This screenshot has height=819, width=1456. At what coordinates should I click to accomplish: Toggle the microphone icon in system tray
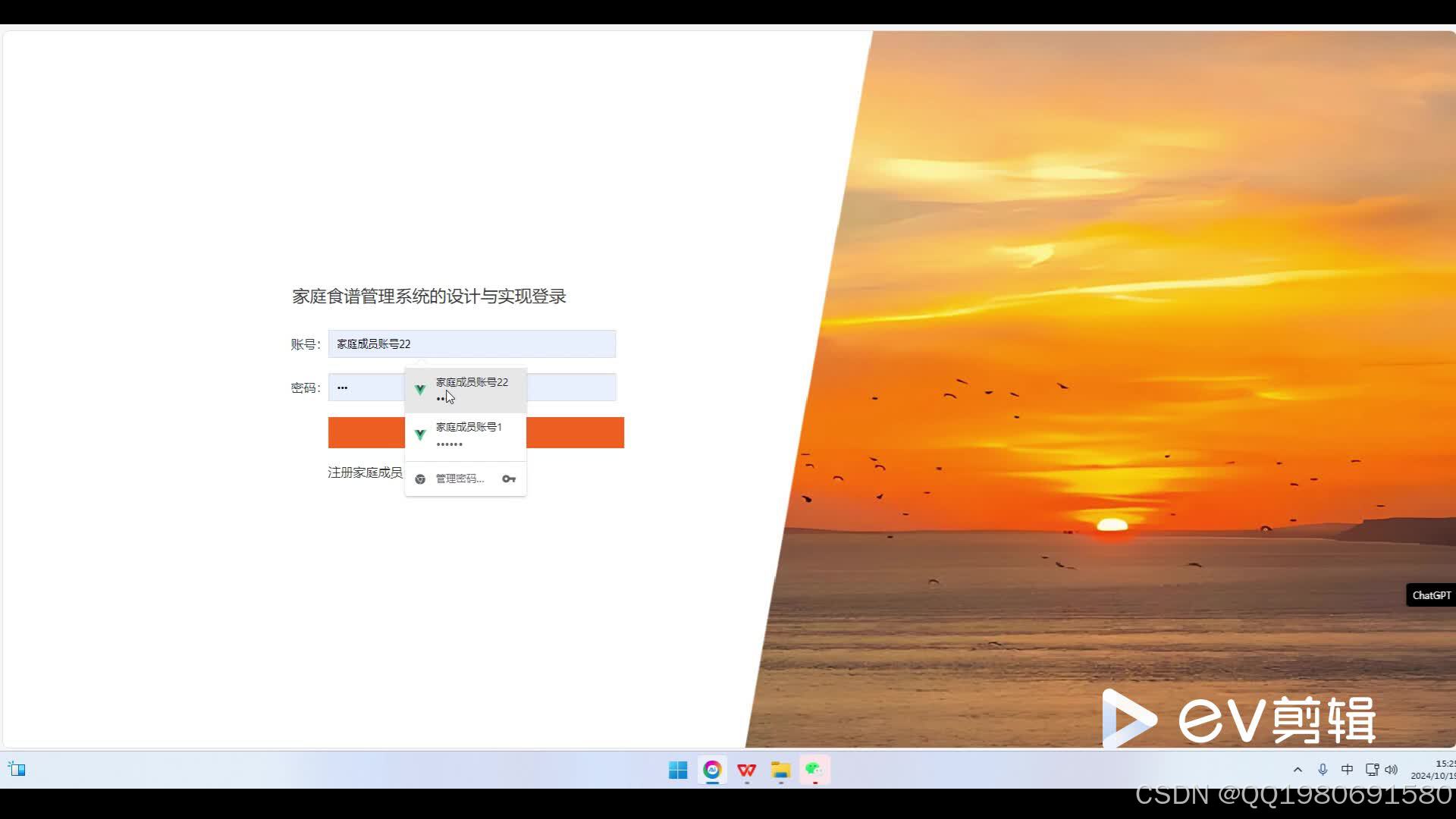[1323, 769]
